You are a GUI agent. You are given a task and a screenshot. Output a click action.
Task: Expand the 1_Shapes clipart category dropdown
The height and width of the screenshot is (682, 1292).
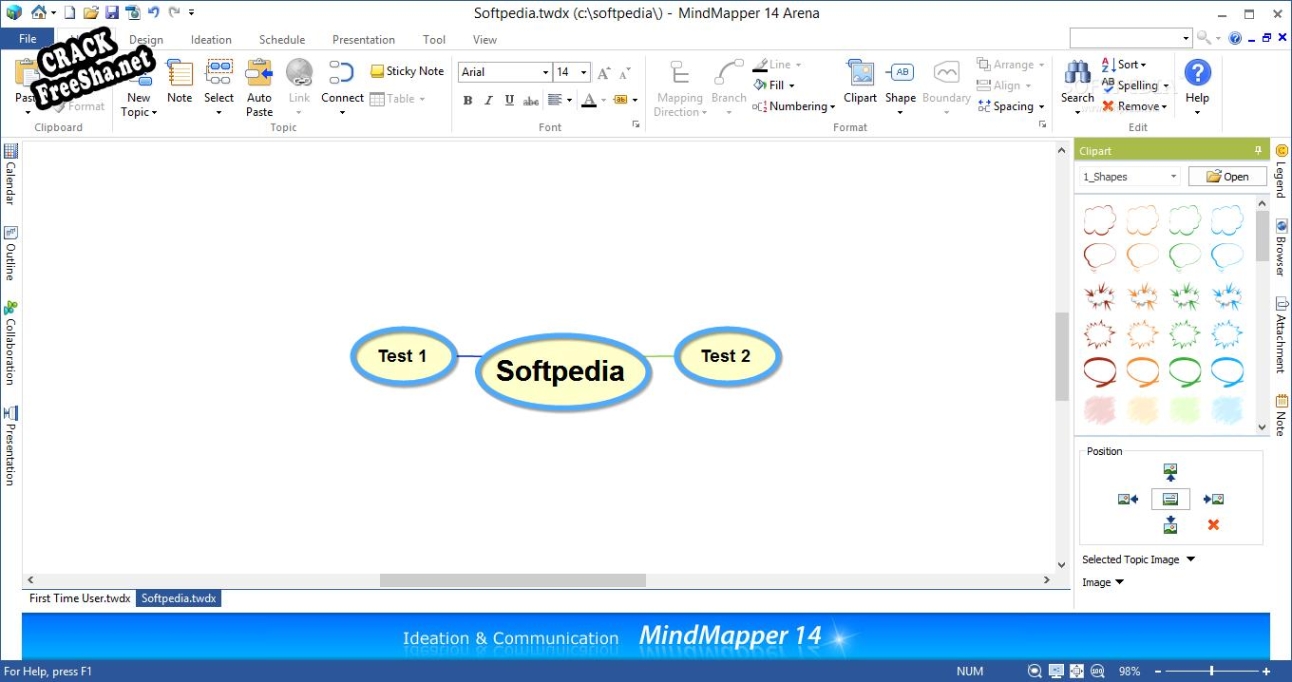[x=1173, y=177]
